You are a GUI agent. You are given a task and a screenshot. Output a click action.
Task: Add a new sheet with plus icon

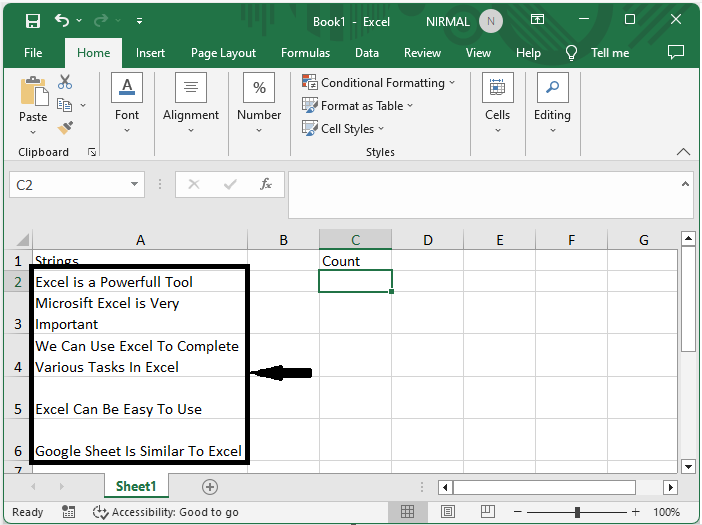pos(210,487)
